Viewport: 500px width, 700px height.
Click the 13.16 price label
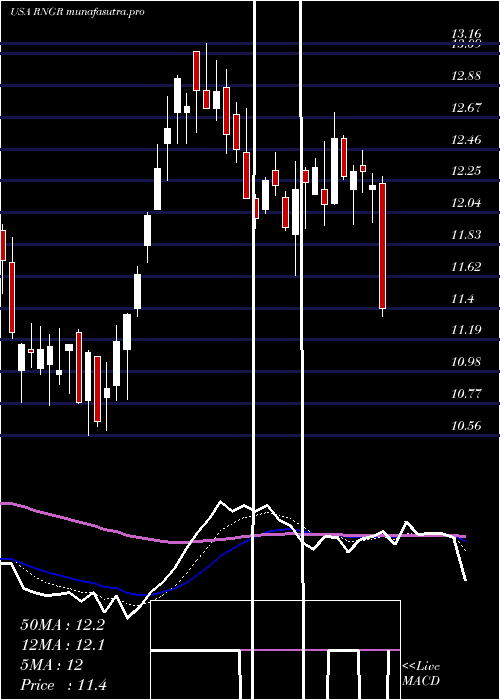(x=466, y=33)
